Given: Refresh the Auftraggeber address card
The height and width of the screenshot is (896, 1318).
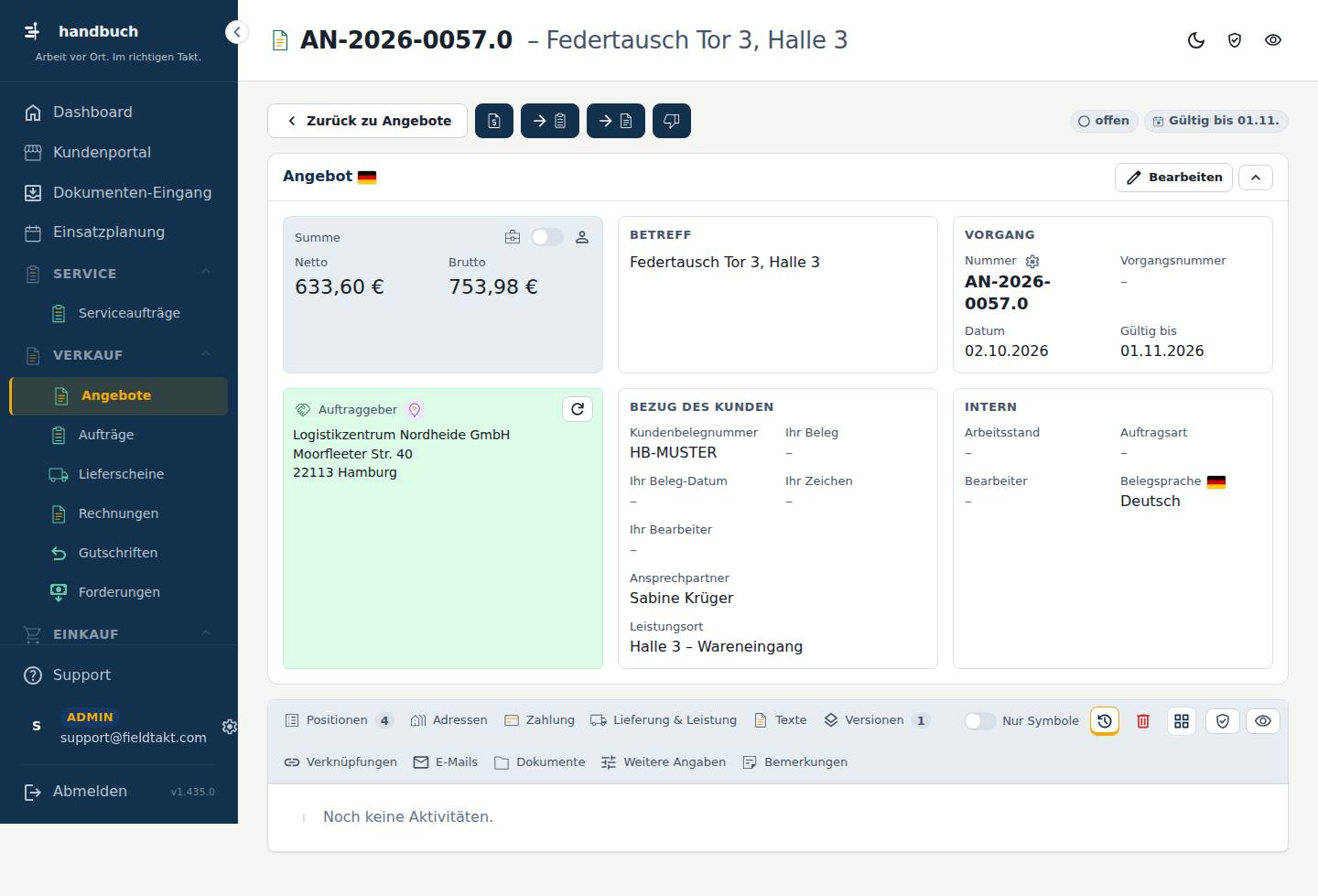Looking at the screenshot, I should [x=578, y=409].
